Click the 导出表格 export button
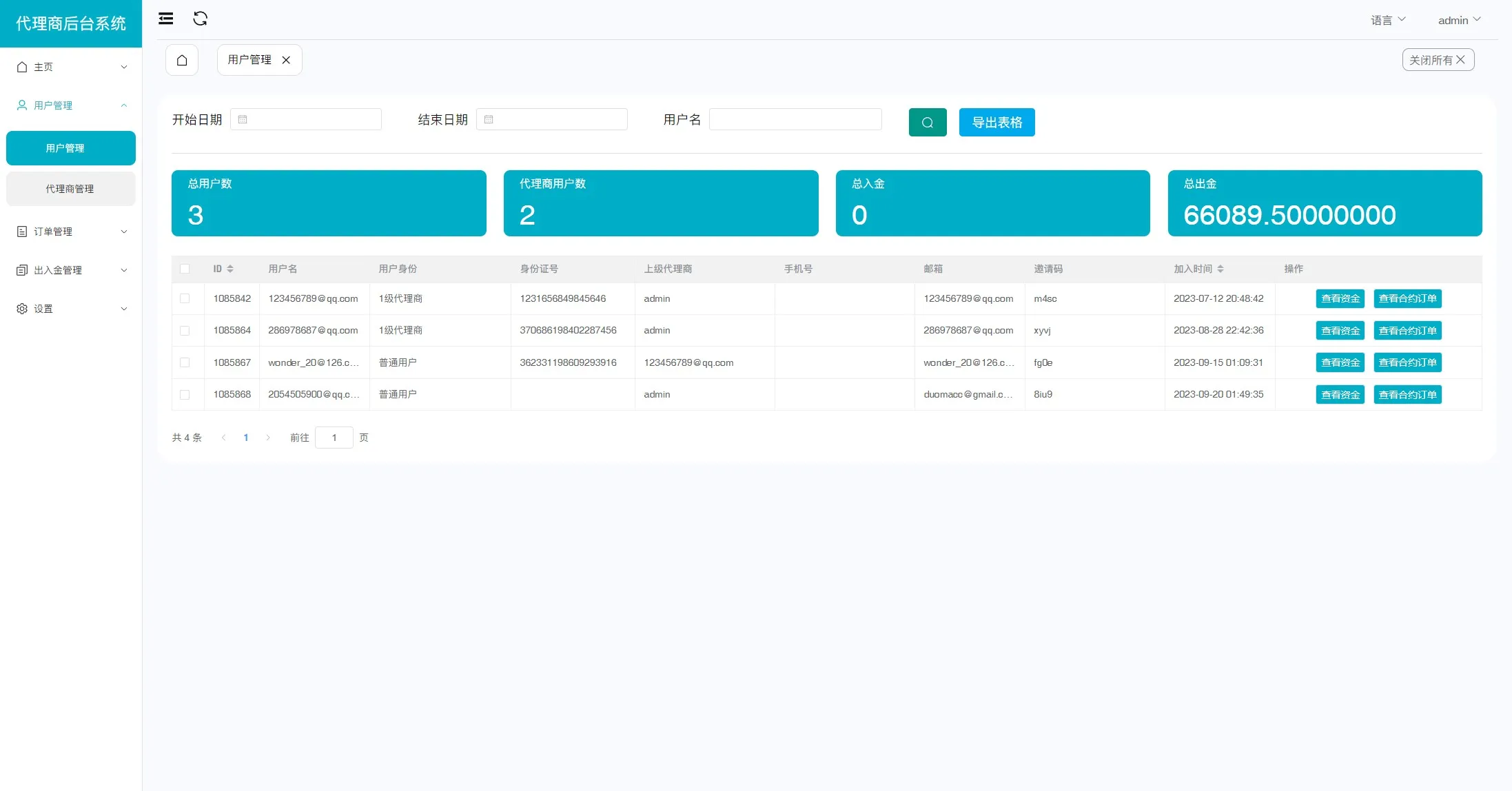The width and height of the screenshot is (1512, 791). [x=997, y=123]
